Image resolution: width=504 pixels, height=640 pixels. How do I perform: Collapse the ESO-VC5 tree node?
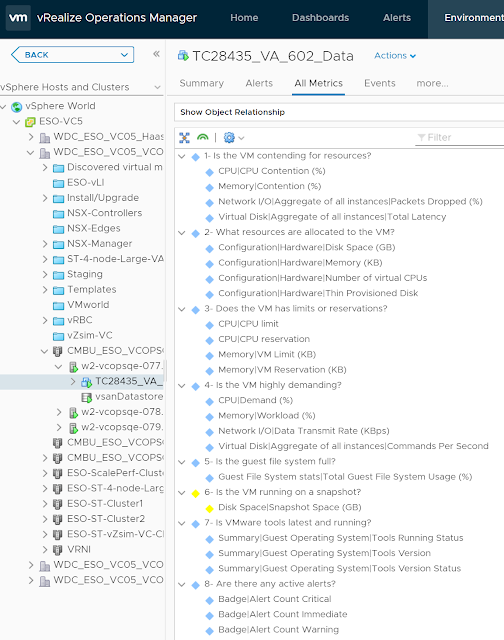tap(16, 122)
